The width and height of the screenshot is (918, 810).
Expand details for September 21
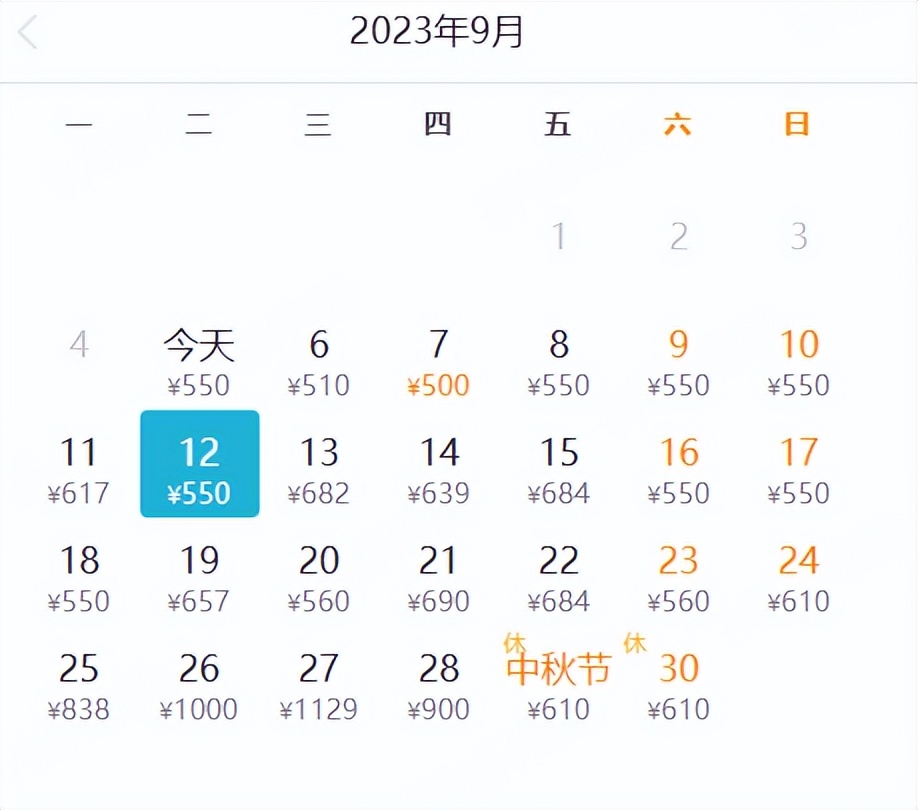tap(438, 561)
